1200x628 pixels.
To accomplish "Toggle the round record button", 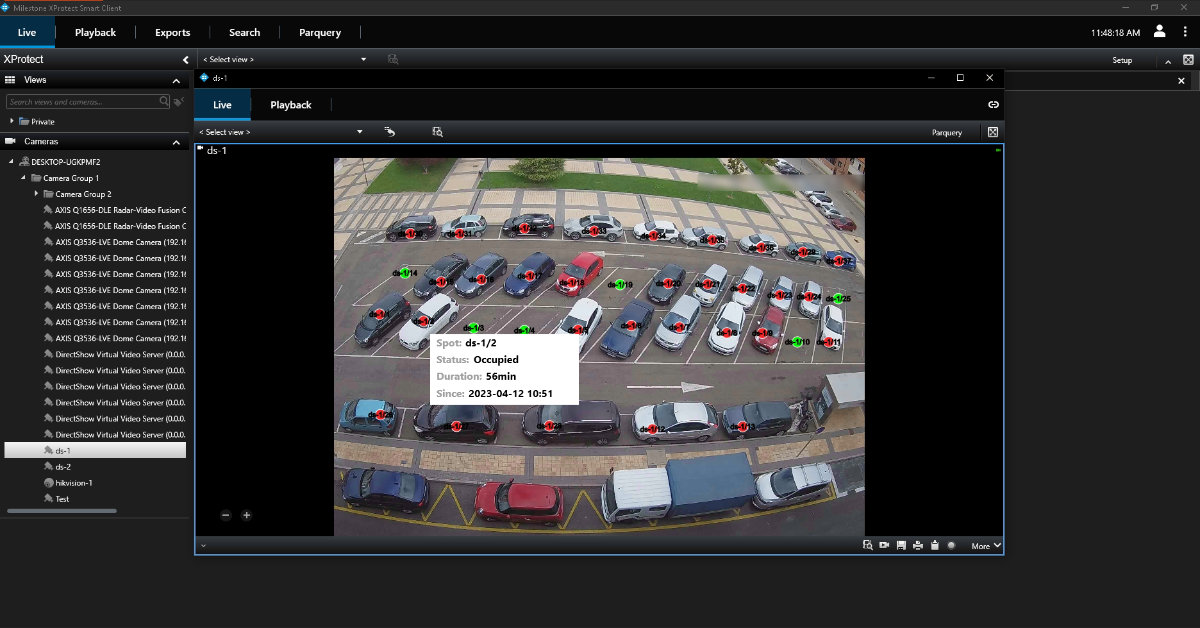I will coord(951,545).
